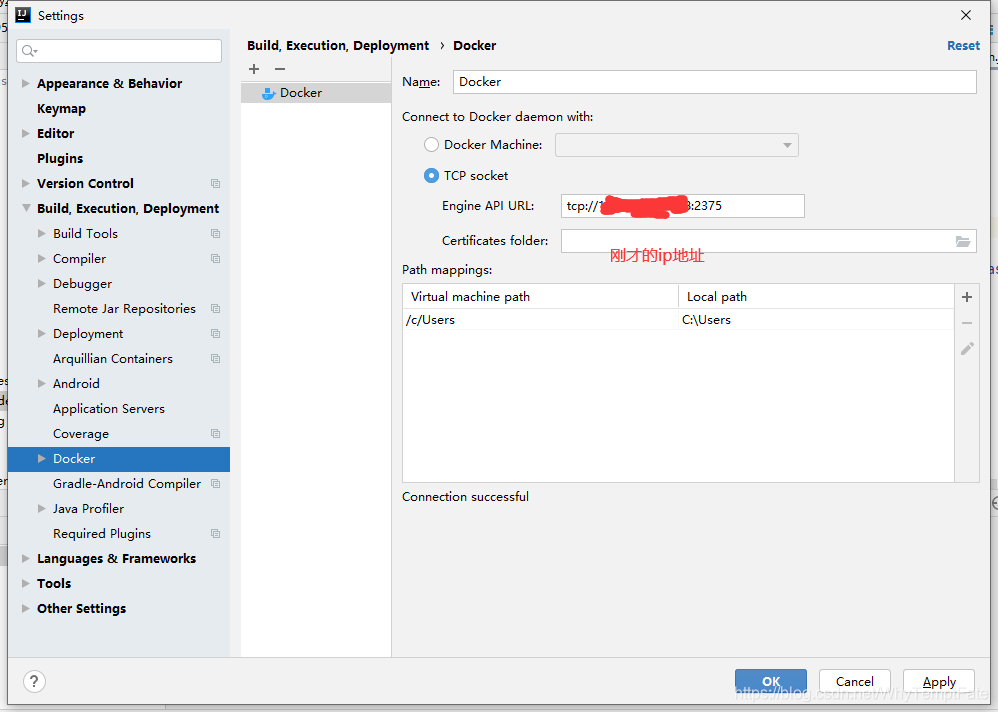998x712 pixels.
Task: Collapse Build, Execution, Deployment section
Action: pos(25,208)
